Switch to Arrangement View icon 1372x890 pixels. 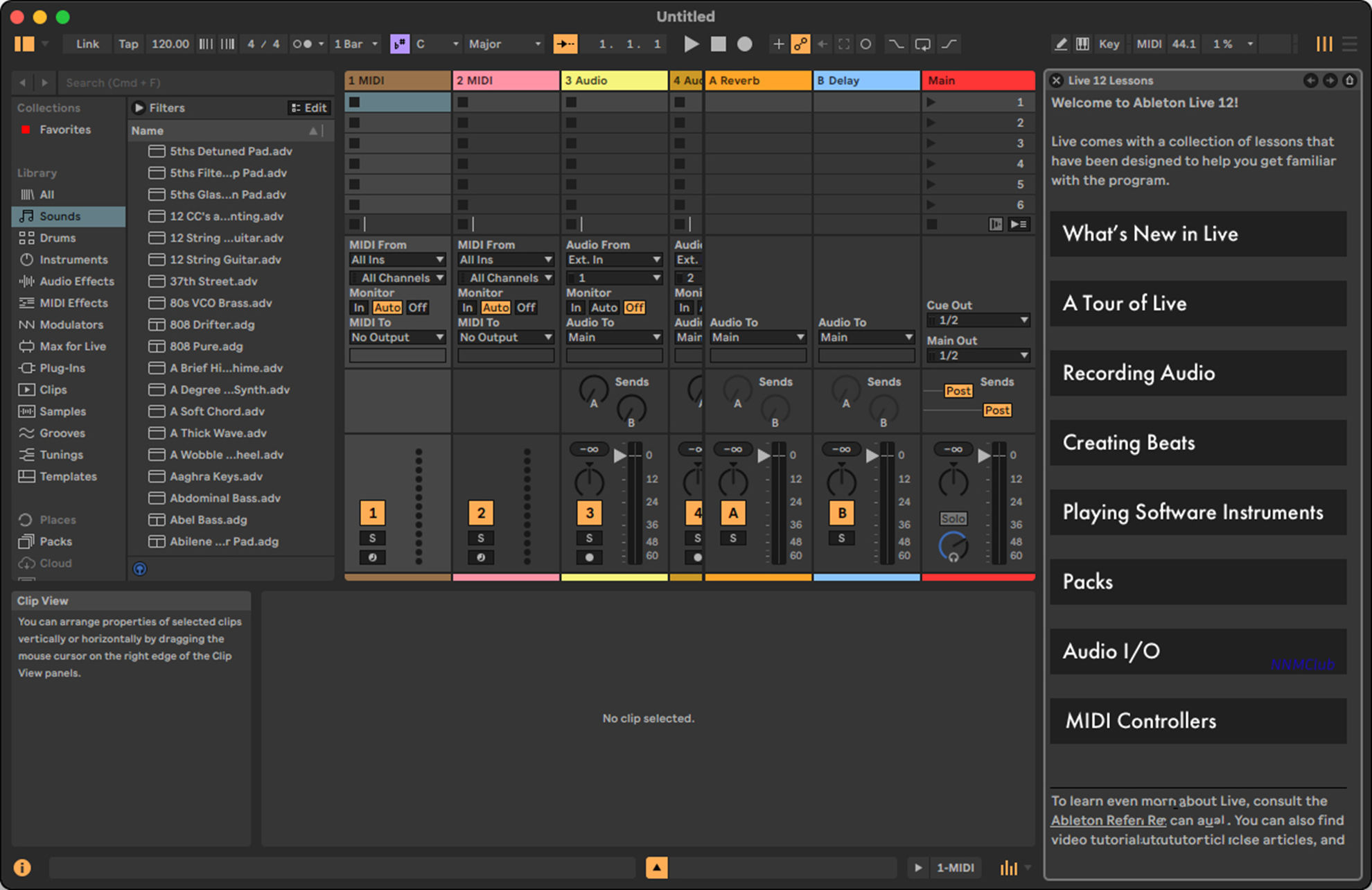[1350, 44]
